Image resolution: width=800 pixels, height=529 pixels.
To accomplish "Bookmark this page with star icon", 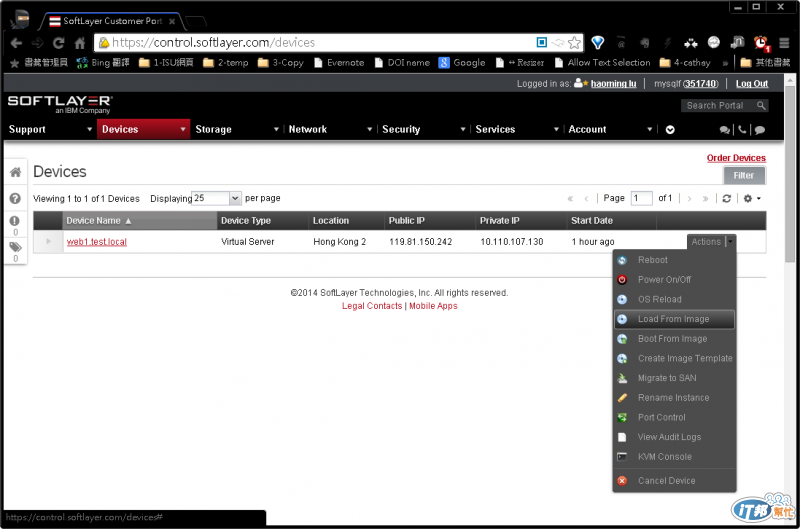I will pyautogui.click(x=574, y=43).
